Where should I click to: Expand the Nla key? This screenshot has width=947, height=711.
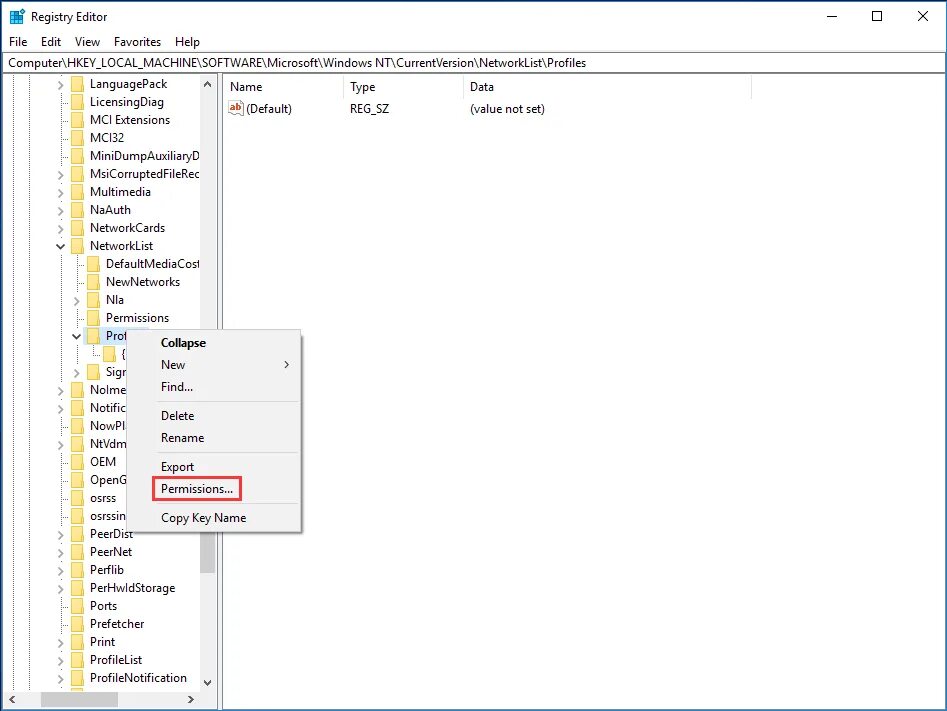(77, 301)
